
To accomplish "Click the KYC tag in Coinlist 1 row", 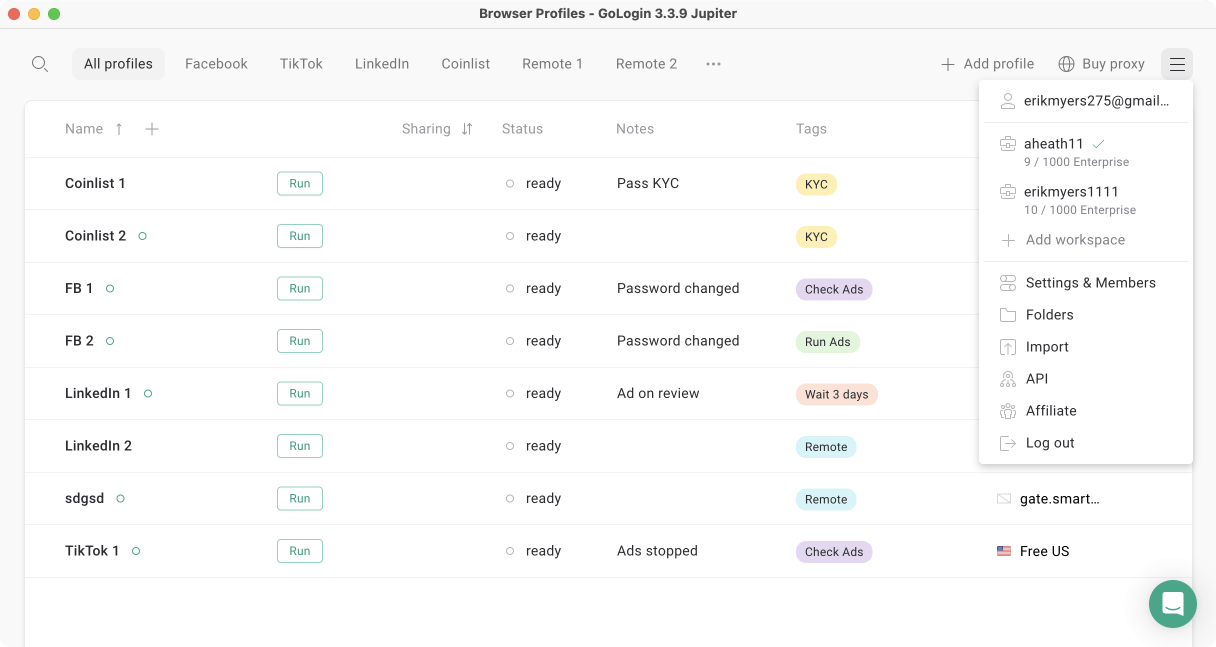I will pos(816,184).
